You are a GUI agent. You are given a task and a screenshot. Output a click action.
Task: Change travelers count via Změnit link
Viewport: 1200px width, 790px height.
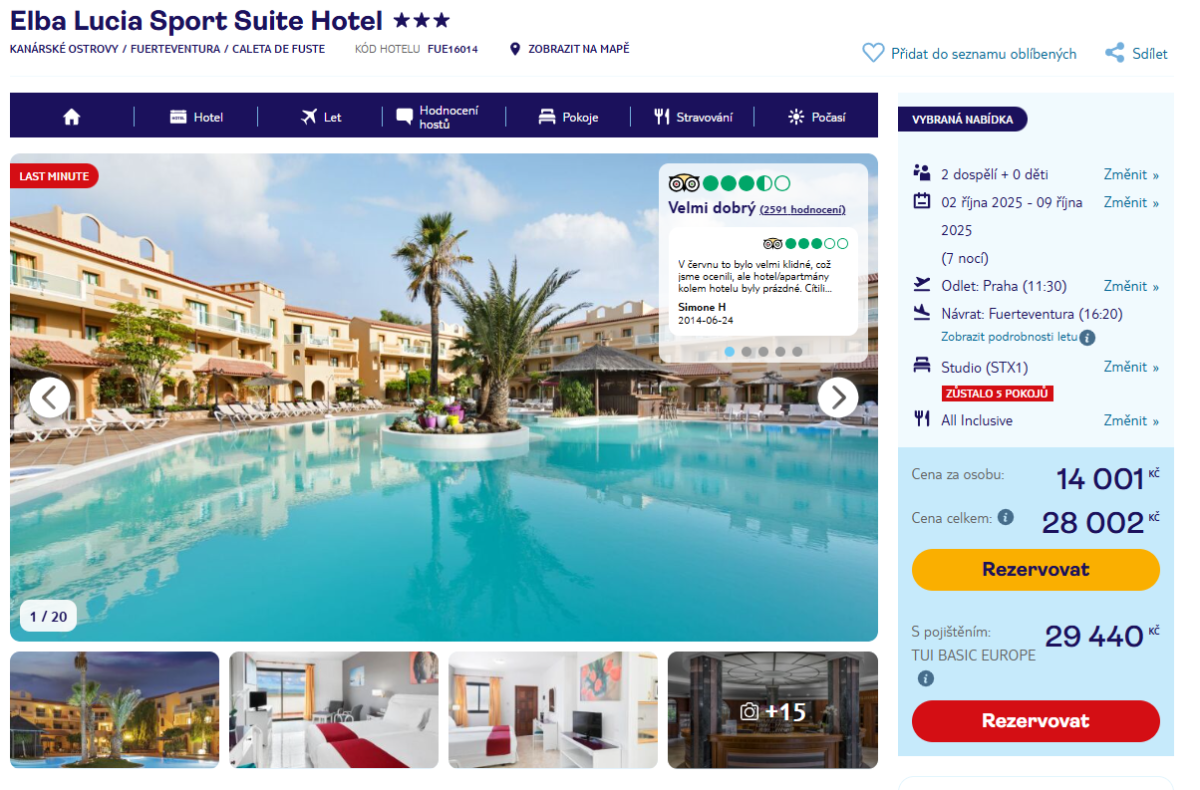point(1131,175)
